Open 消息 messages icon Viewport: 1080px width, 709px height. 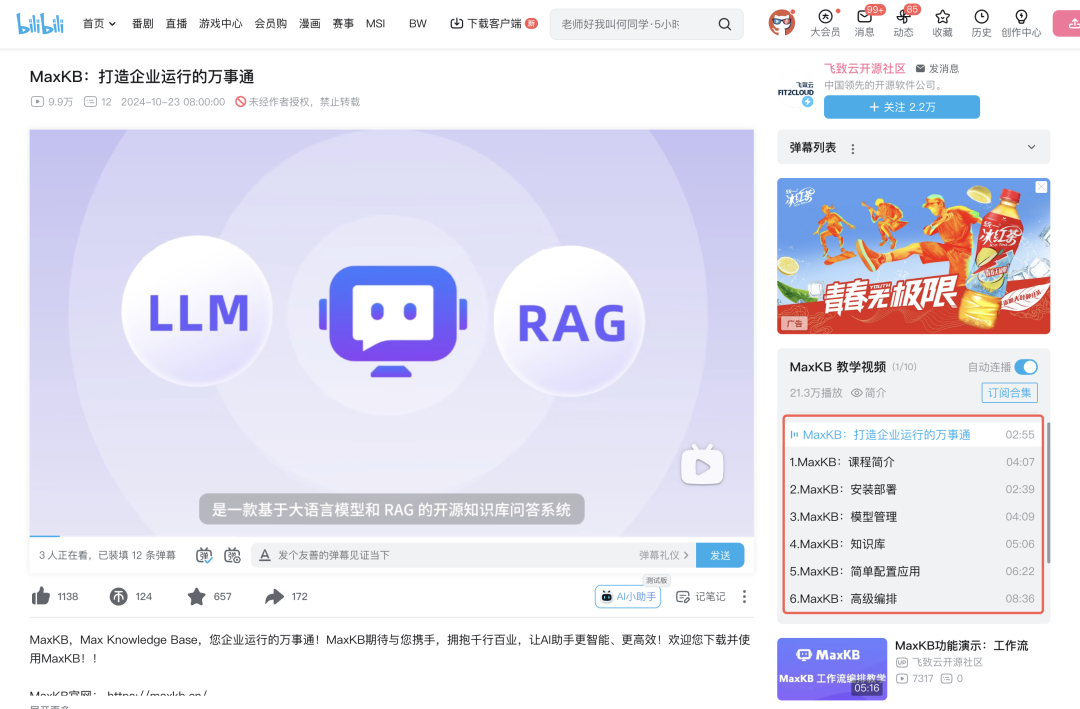click(x=864, y=23)
